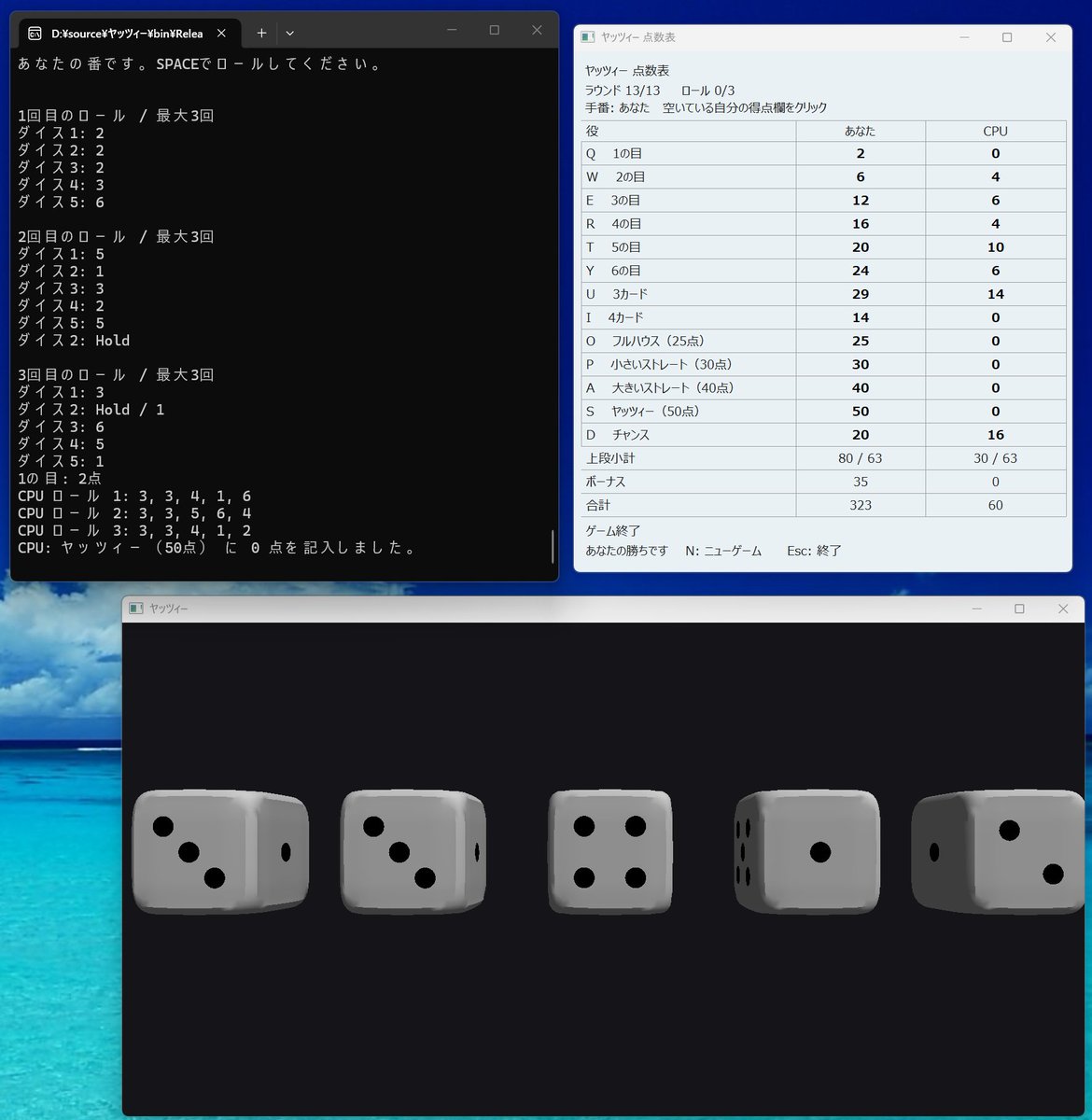Viewport: 1092px width, 1120px height.
Task: Click your 3カード score showing 29
Action: pyautogui.click(x=861, y=294)
